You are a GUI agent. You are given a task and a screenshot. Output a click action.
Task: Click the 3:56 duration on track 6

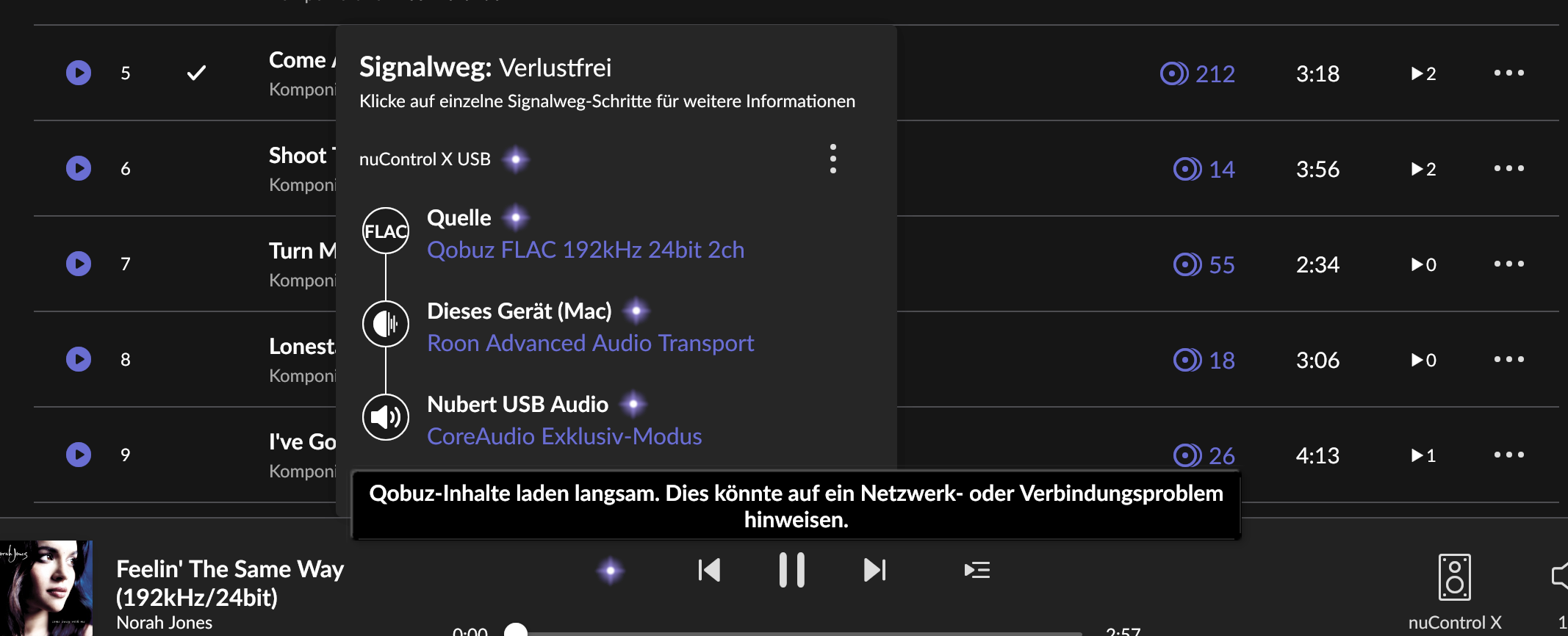(x=1317, y=169)
